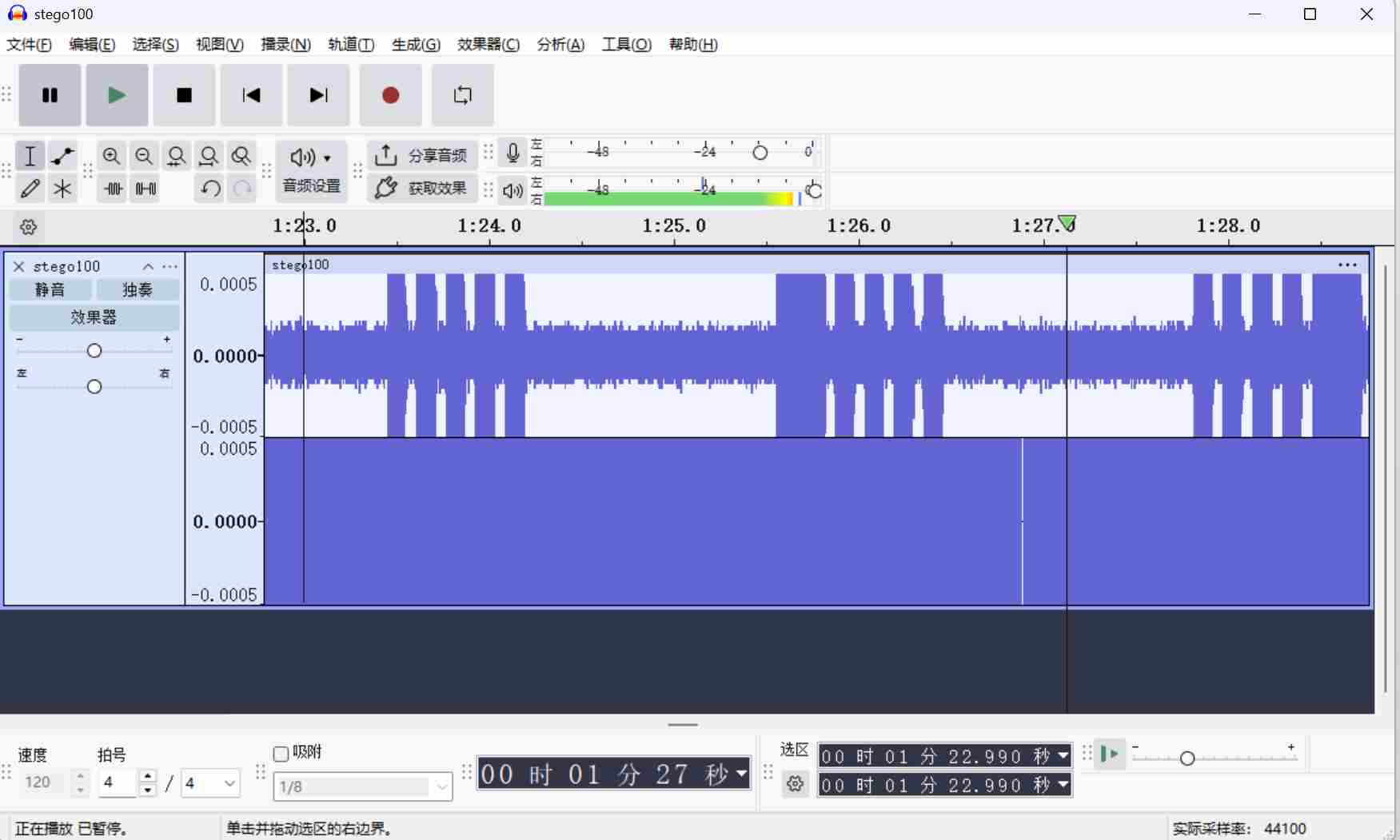Open the 轨道(T) menu
Screen dimensions: 1400x840
click(x=351, y=45)
